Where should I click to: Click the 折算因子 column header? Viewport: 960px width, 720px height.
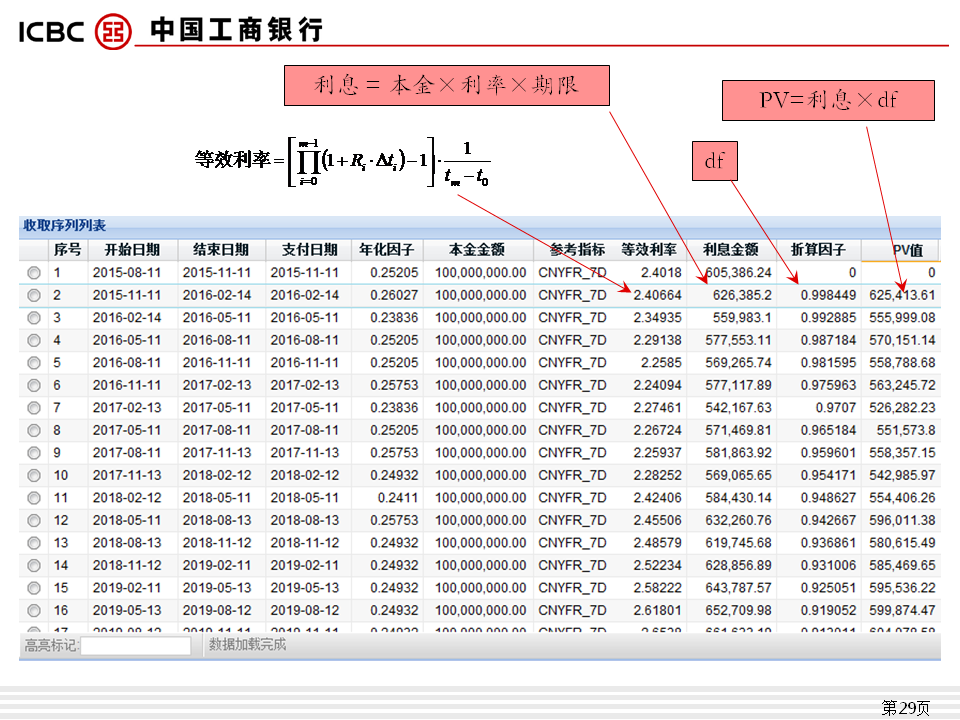pos(818,249)
